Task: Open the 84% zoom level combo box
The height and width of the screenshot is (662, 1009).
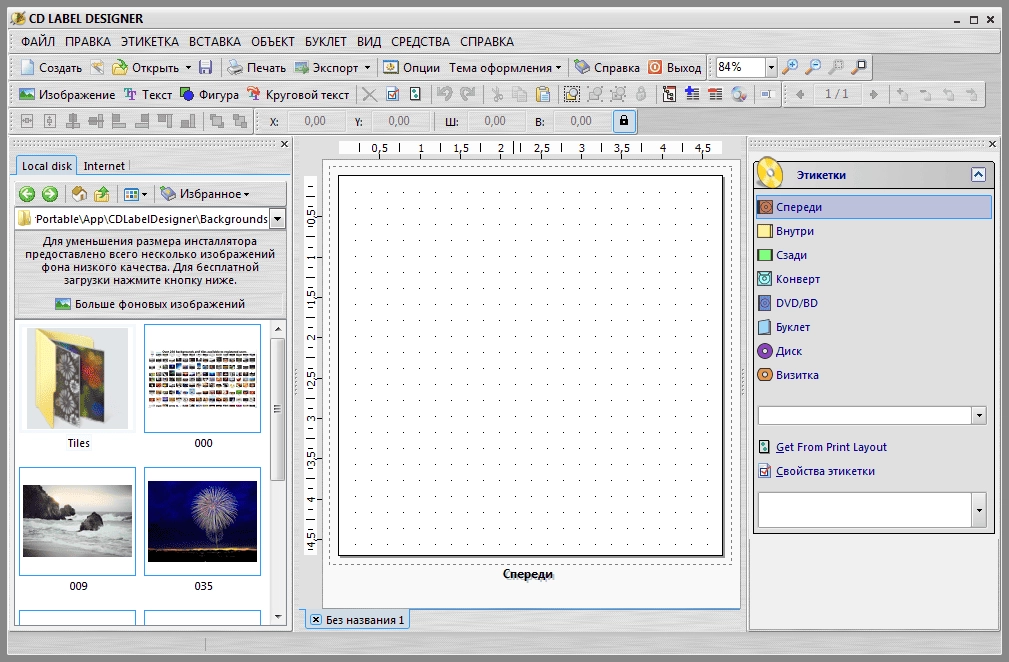Action: tap(746, 67)
